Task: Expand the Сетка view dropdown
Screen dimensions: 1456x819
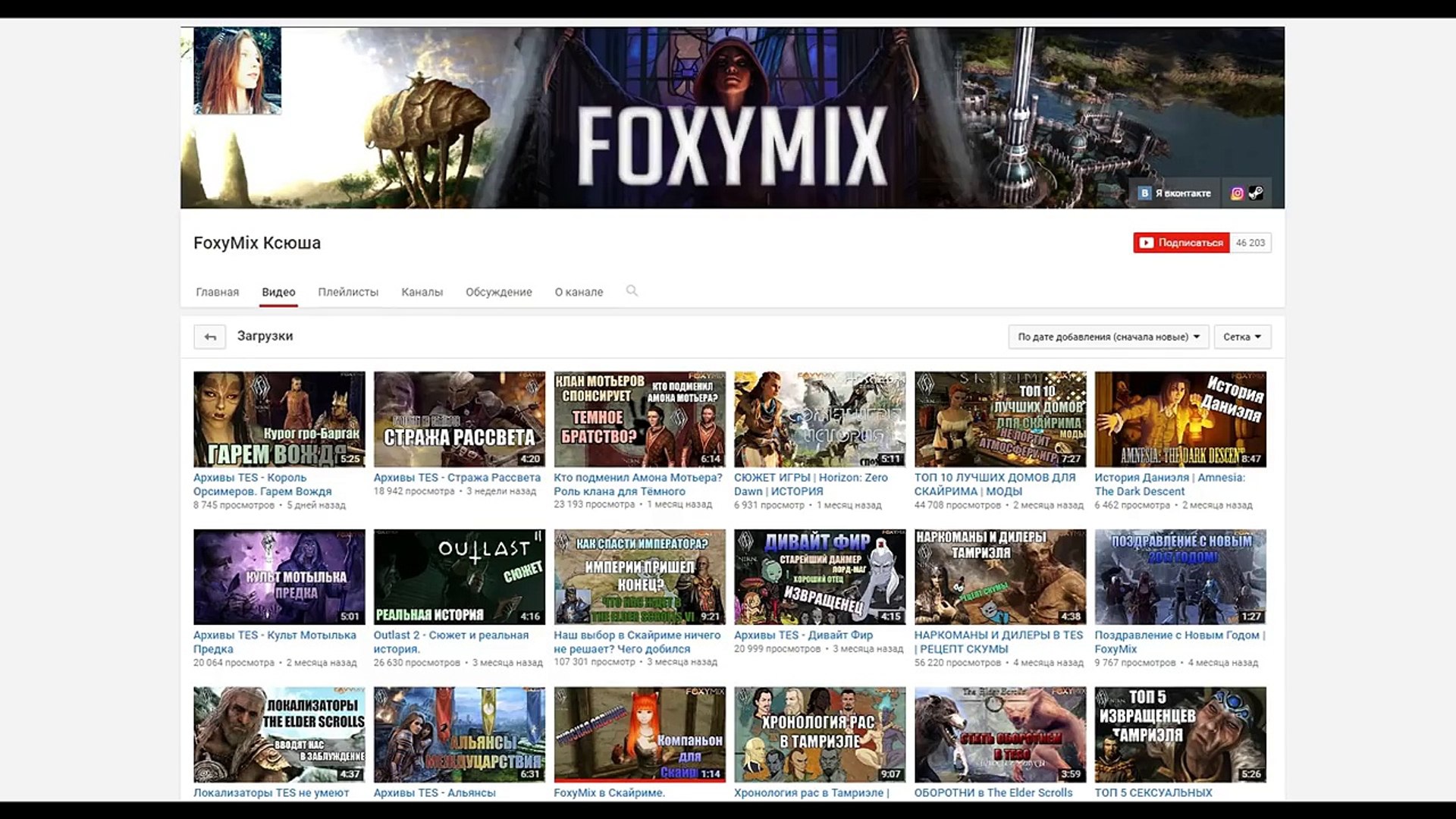Action: [x=1242, y=337]
